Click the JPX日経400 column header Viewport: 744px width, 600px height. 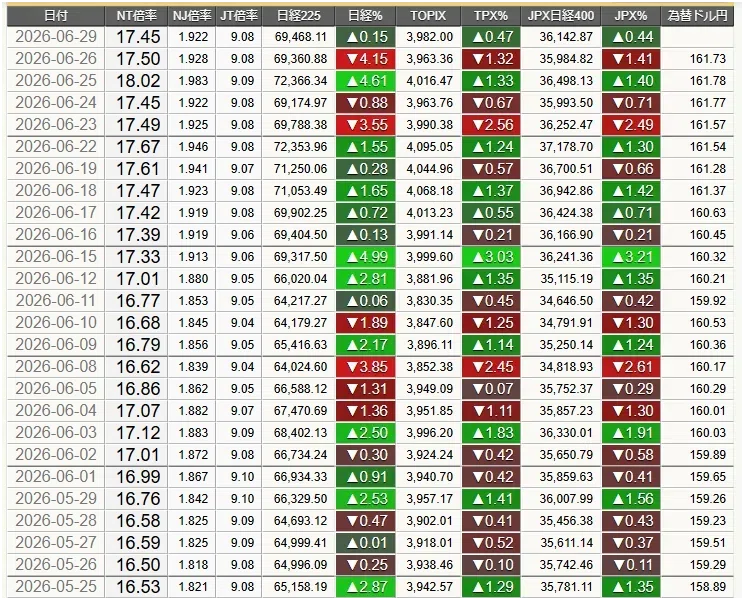pyautogui.click(x=561, y=16)
